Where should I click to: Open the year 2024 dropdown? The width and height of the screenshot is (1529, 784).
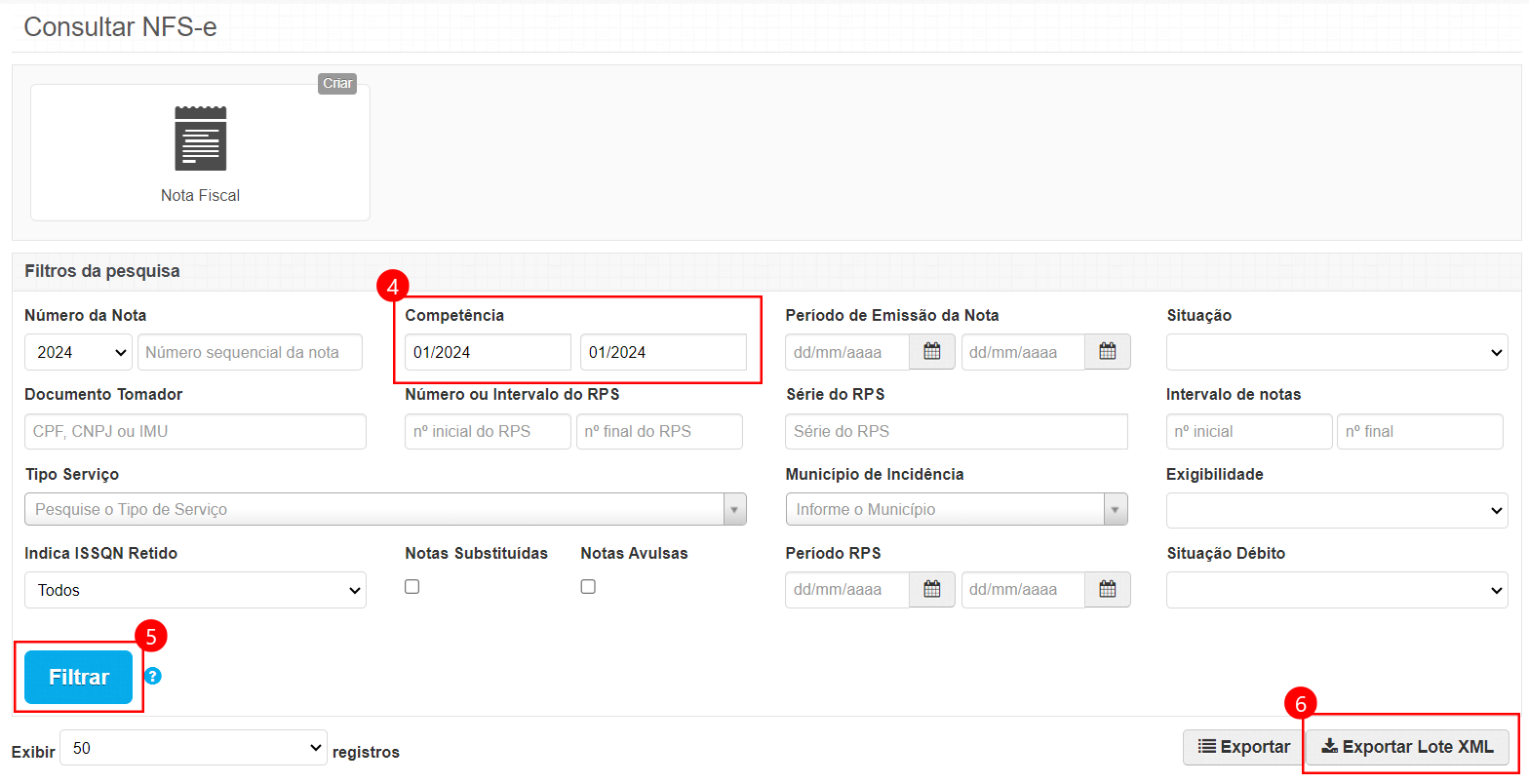point(78,352)
